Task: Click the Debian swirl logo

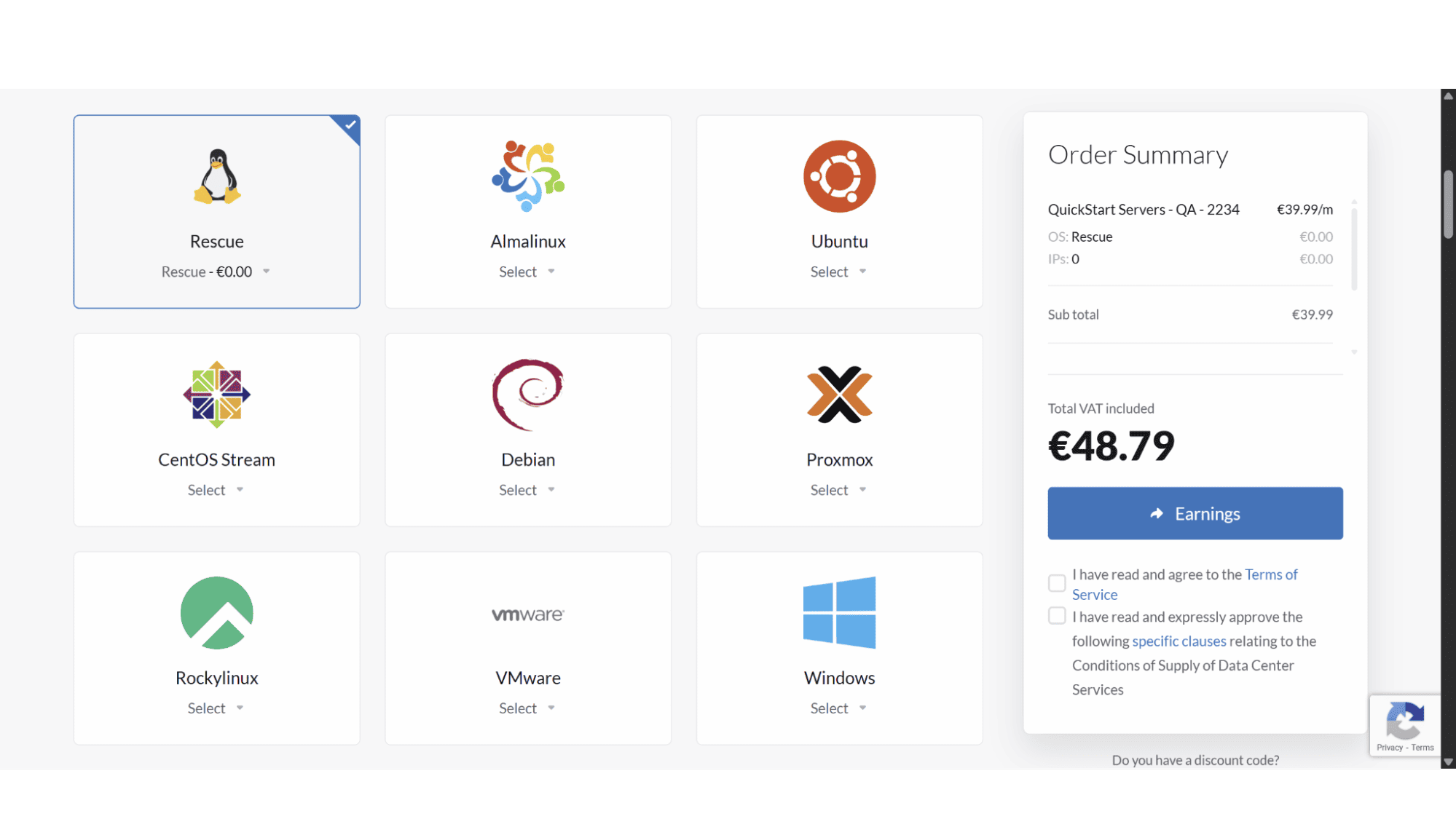Action: (528, 395)
